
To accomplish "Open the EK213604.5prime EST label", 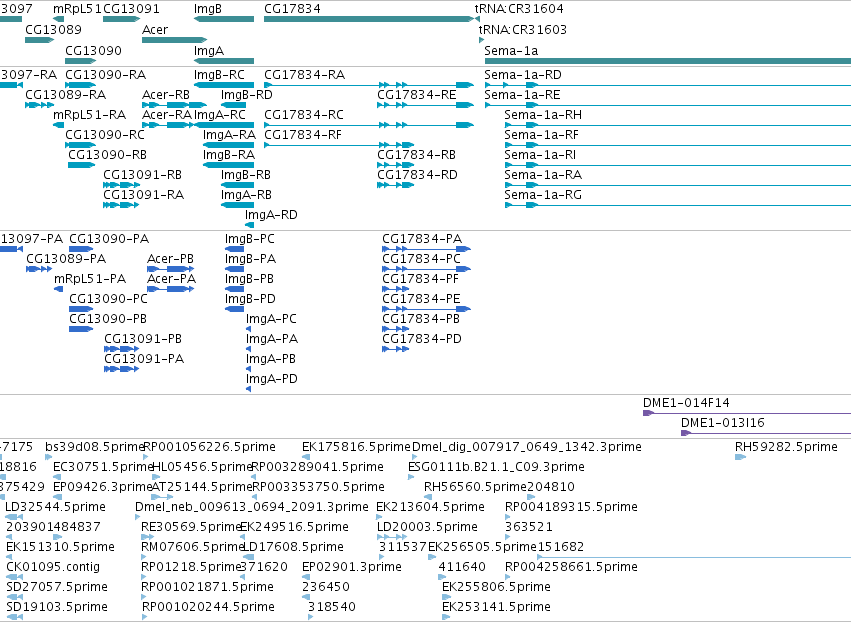I will 430,507.
